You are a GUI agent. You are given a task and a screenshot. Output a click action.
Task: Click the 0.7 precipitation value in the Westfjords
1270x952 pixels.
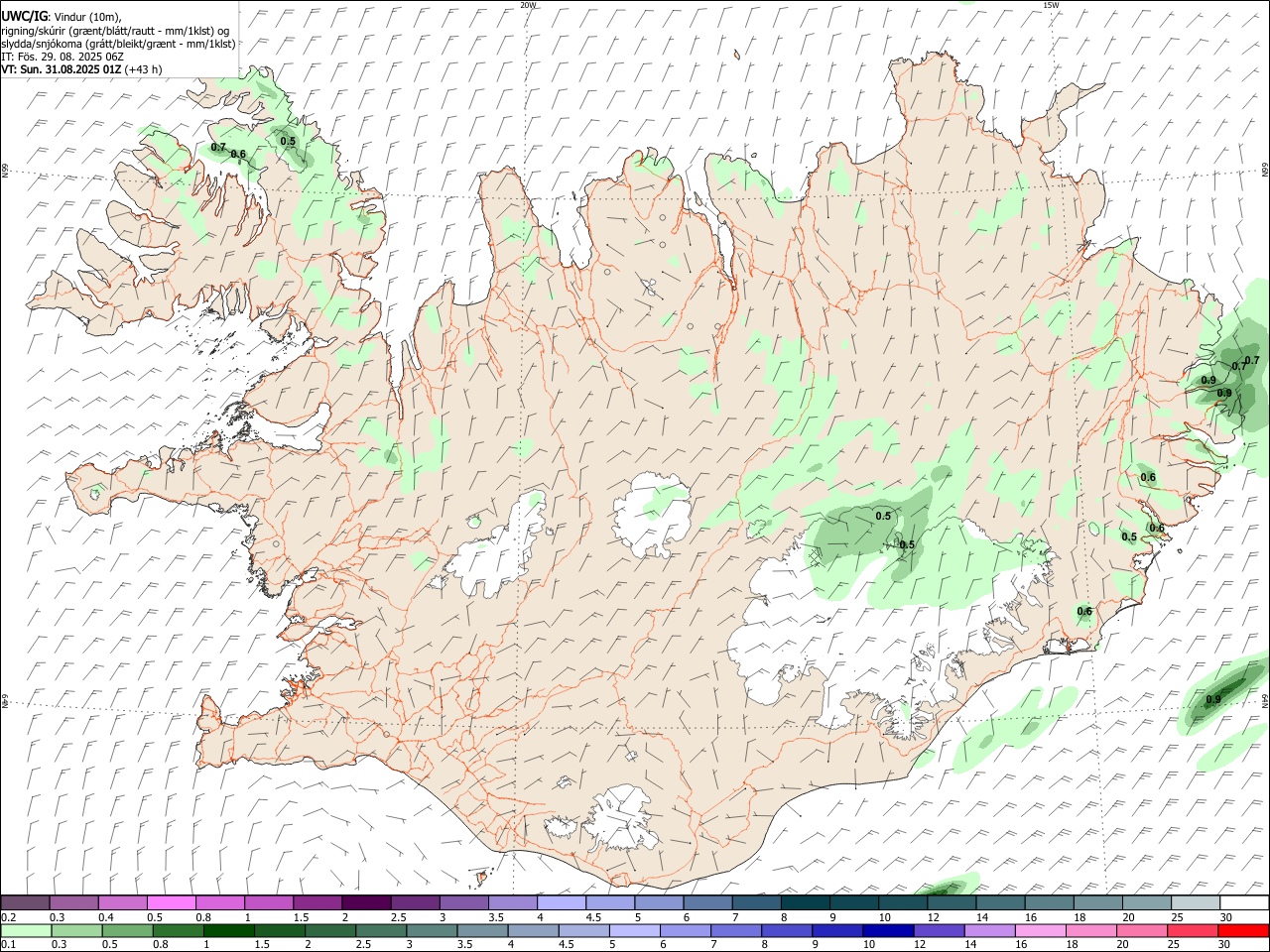point(218,148)
